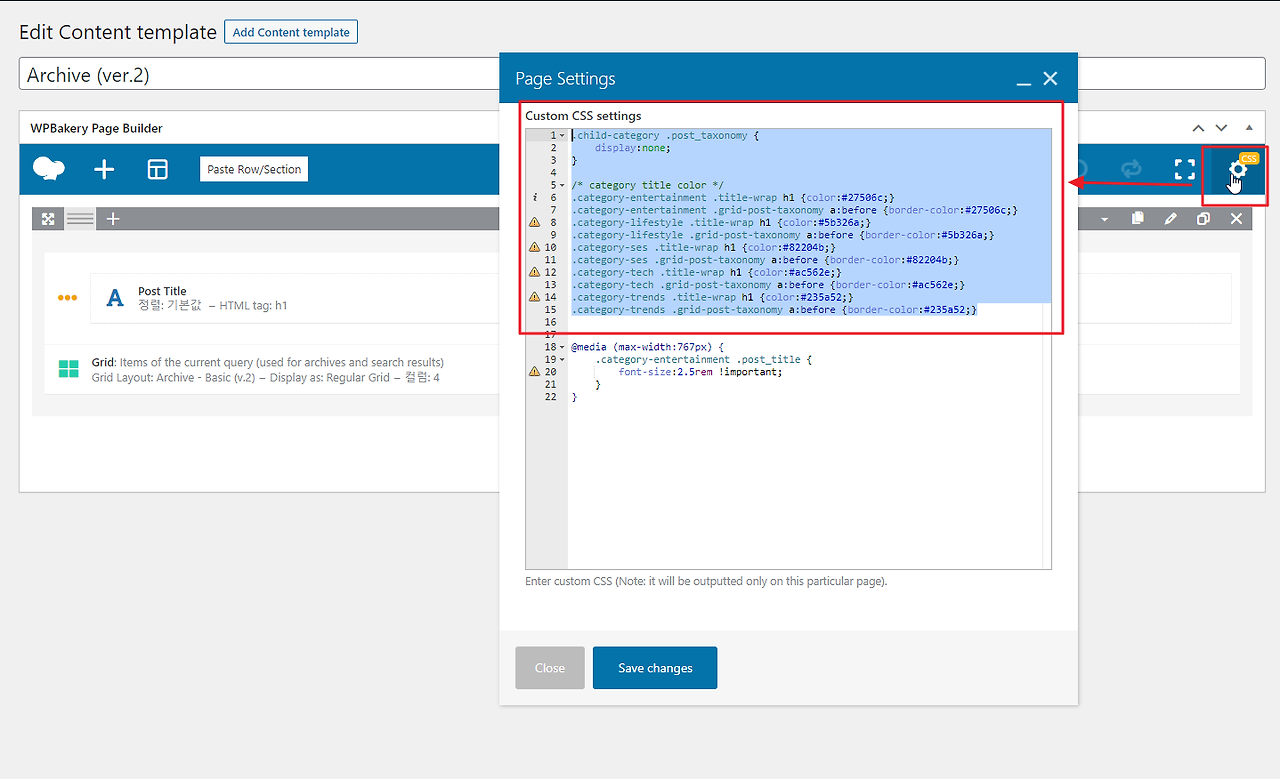Add a new element with the toolbar plus
This screenshot has height=779, width=1280.
tap(104, 169)
